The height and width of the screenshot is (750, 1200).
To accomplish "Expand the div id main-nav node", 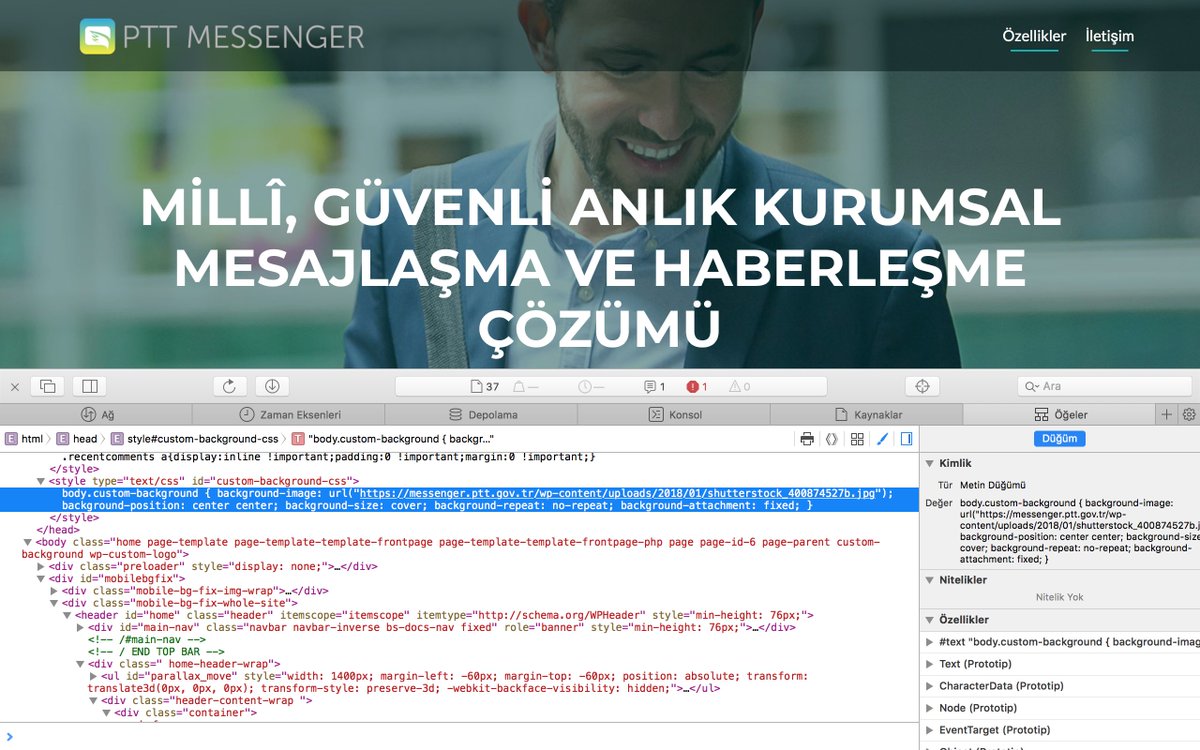I will coord(80,628).
